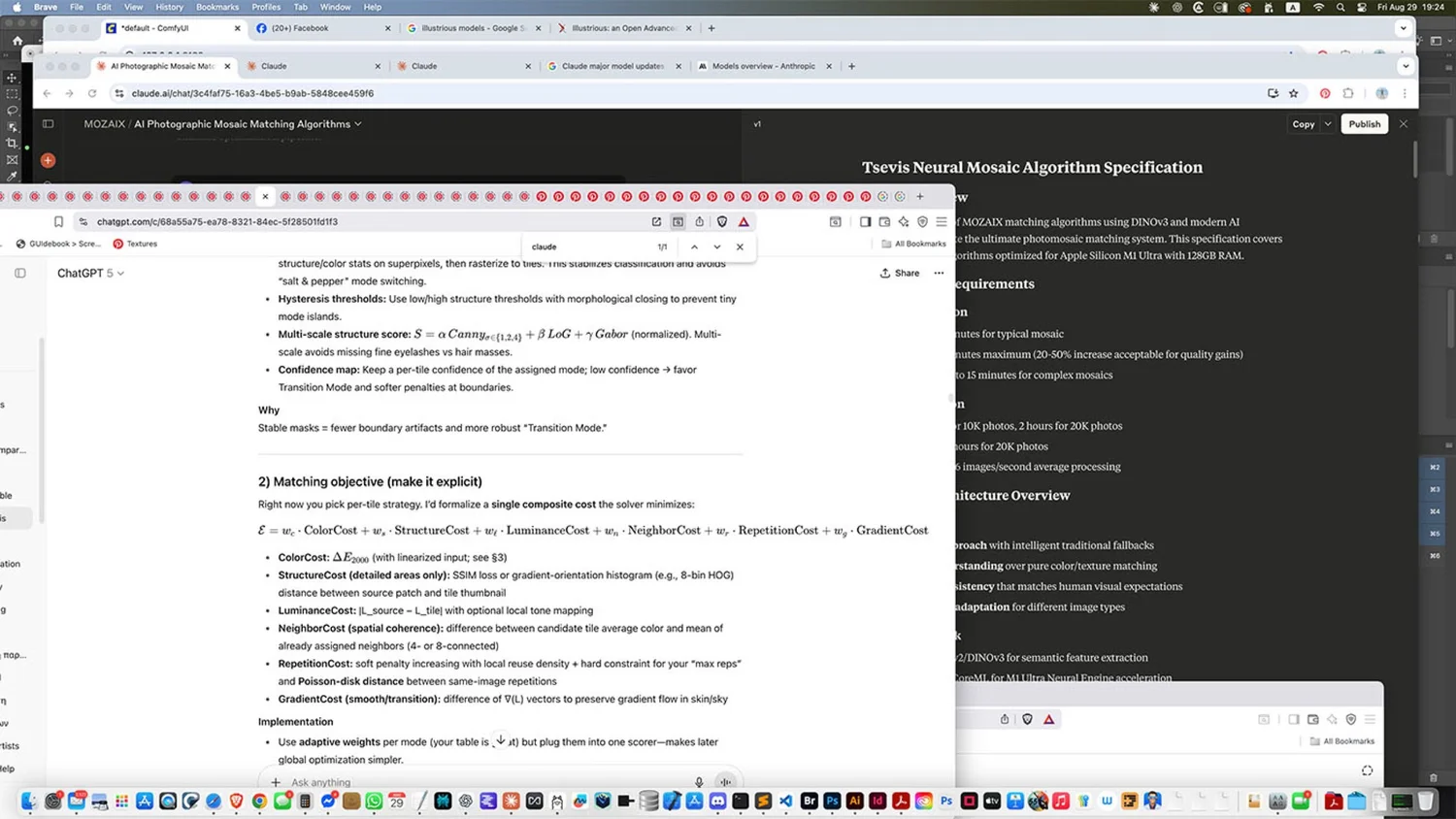Screen dimensions: 1456x819
Task: Close the active tab in Pinterest tab strip
Action: [265, 197]
